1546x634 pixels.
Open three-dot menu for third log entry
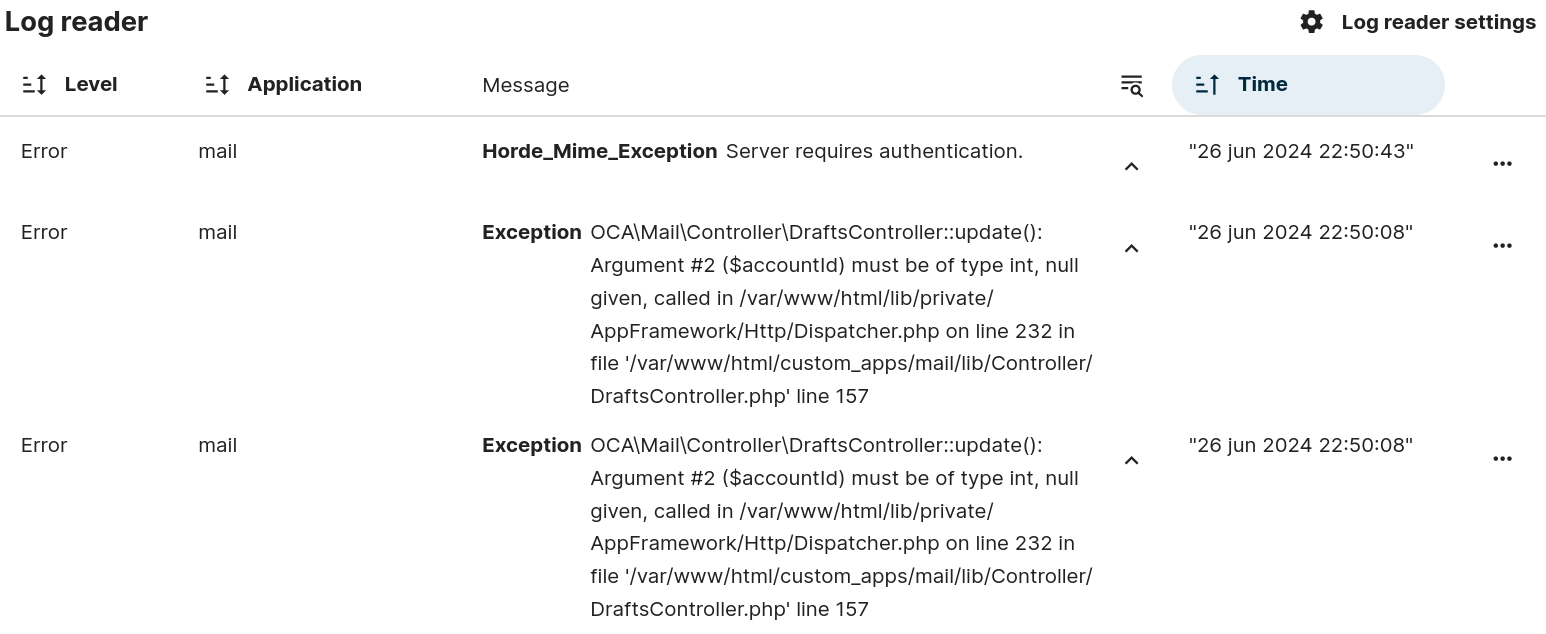click(1502, 459)
